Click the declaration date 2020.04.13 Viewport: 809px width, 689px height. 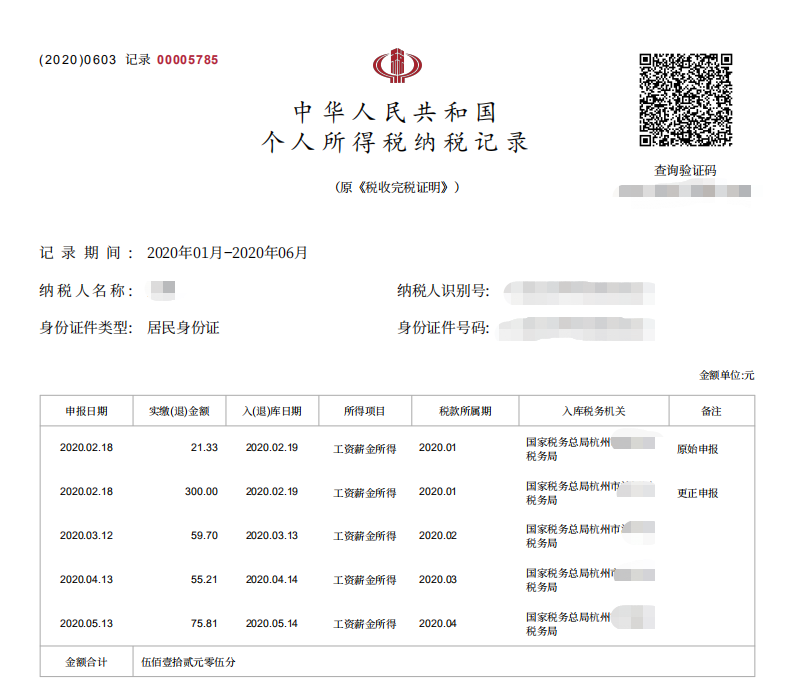(86, 579)
